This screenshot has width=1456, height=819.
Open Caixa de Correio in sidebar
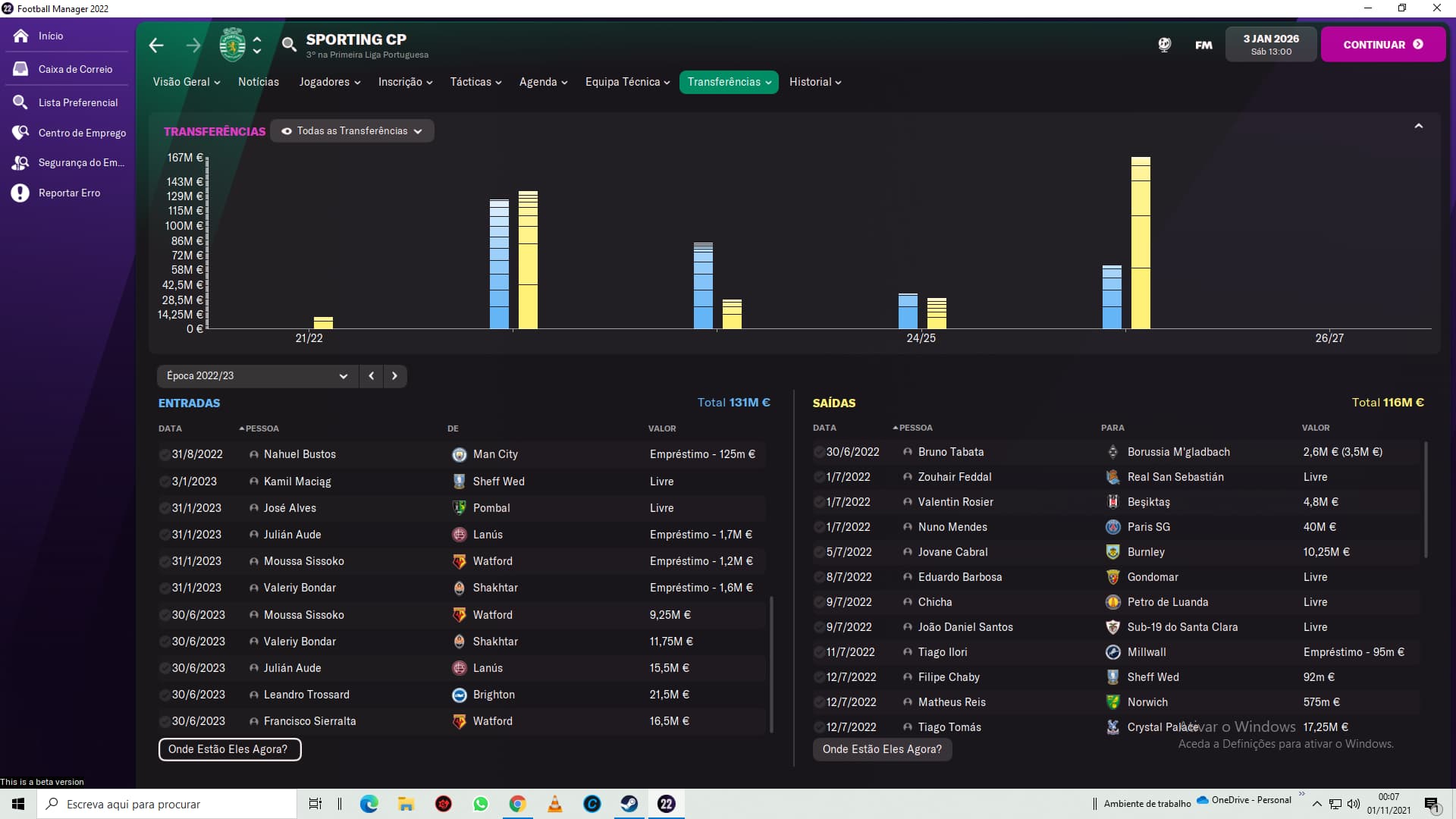[x=75, y=69]
